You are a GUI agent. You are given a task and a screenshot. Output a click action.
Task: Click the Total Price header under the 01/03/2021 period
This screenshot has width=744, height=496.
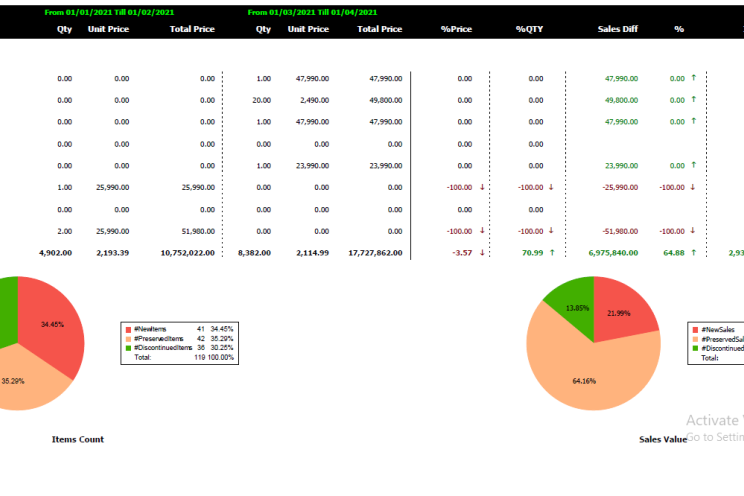[x=380, y=29]
